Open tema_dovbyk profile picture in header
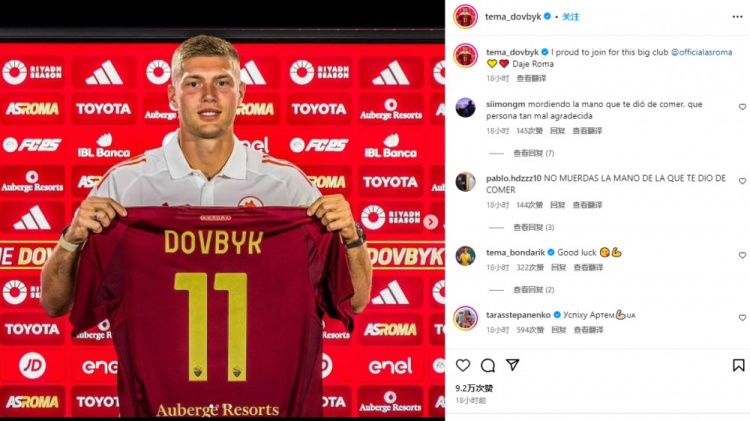Viewport: 750px width, 421px height. pyautogui.click(x=465, y=17)
